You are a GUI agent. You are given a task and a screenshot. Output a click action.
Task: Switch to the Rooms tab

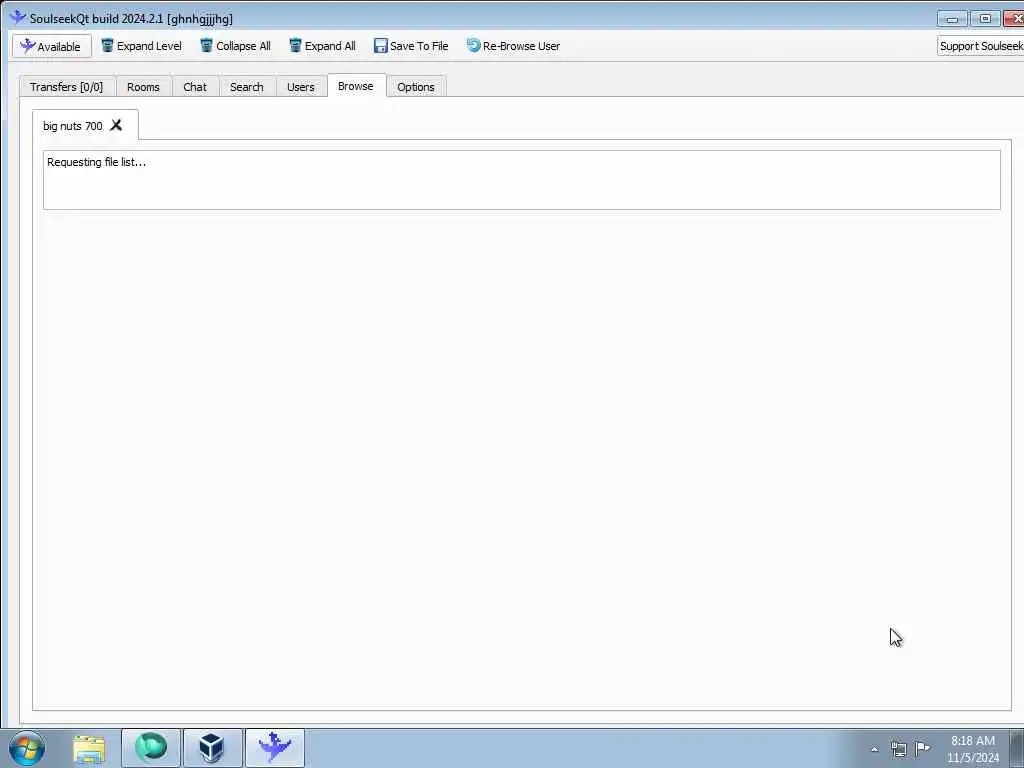tap(144, 87)
